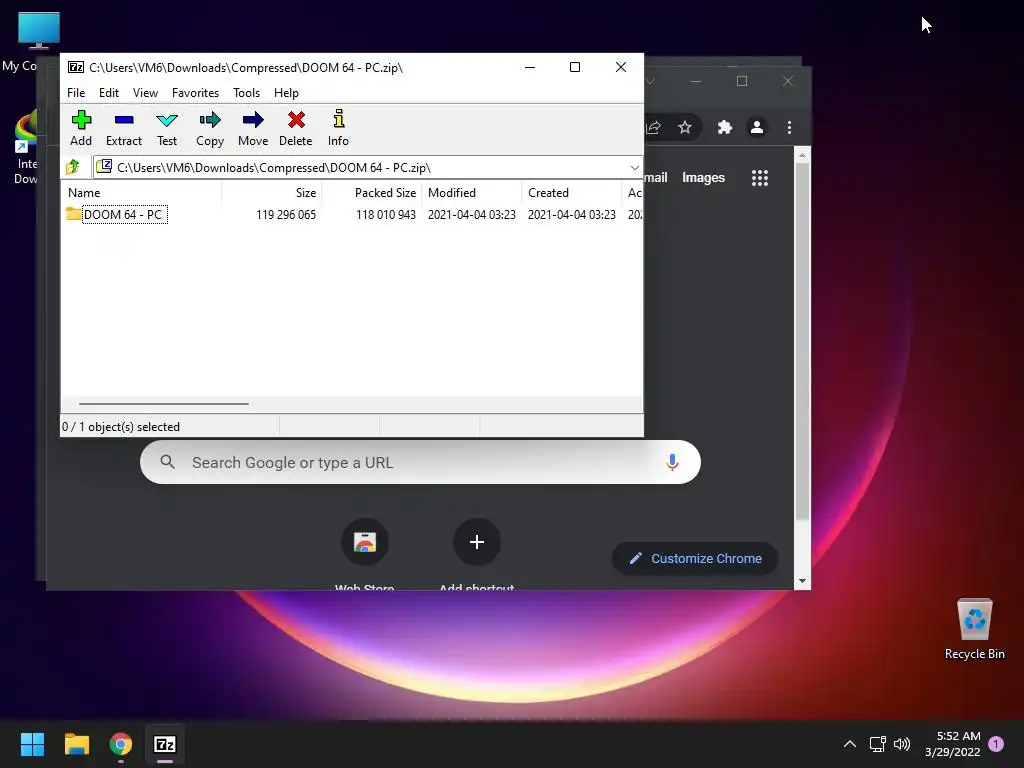Click the Add button in 7-Zip toolbar

81,128
